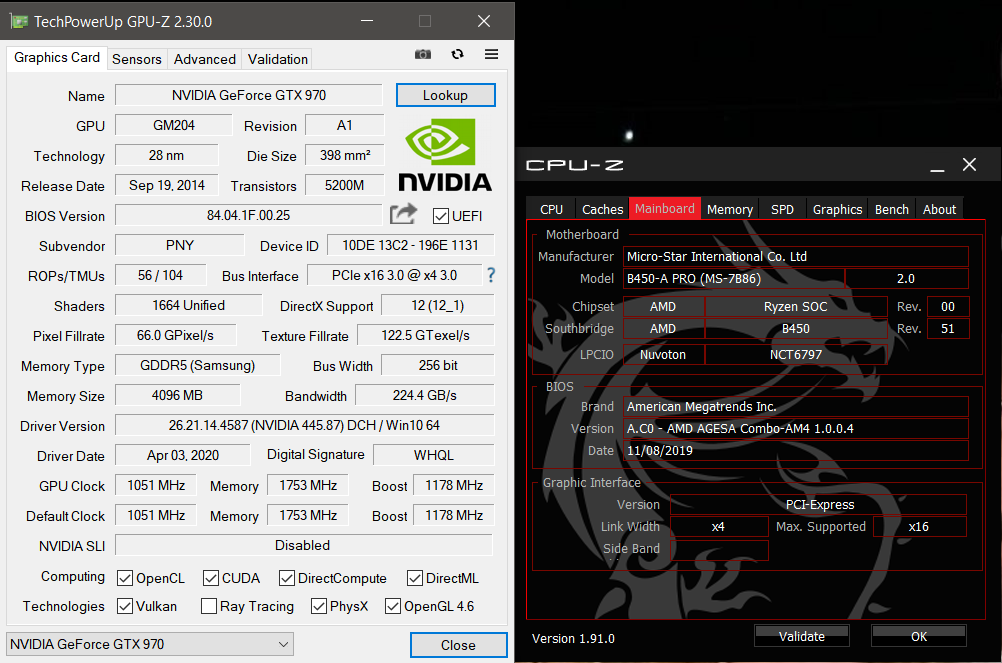Click the Shaders 1664 Unified field
1002x663 pixels.
pyautogui.click(x=189, y=305)
